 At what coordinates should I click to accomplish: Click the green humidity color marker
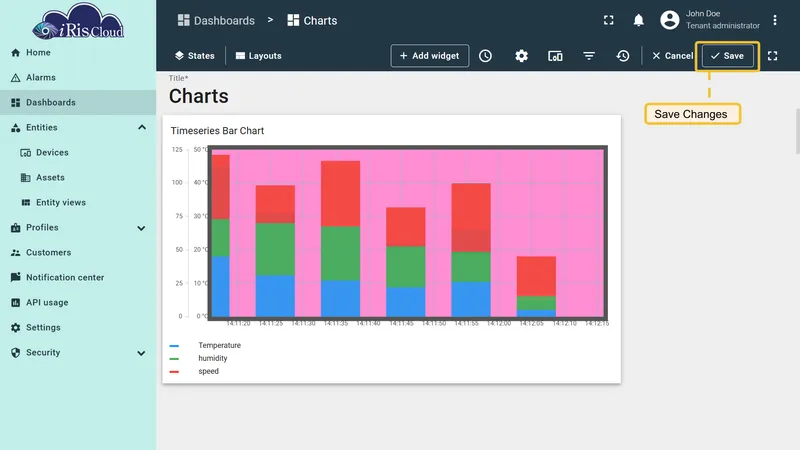click(x=174, y=359)
